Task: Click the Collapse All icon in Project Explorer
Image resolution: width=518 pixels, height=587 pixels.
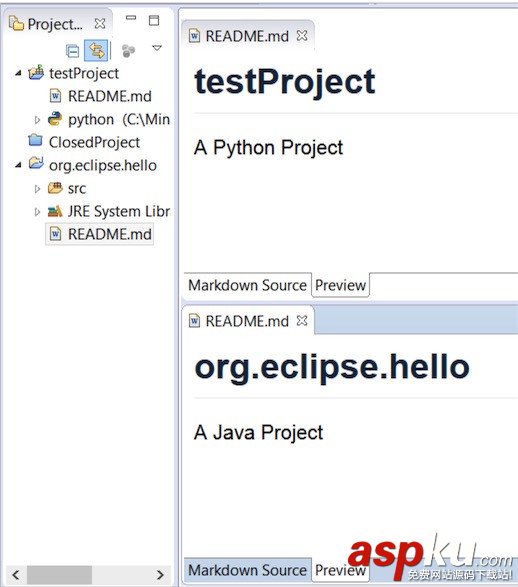Action: [72, 51]
